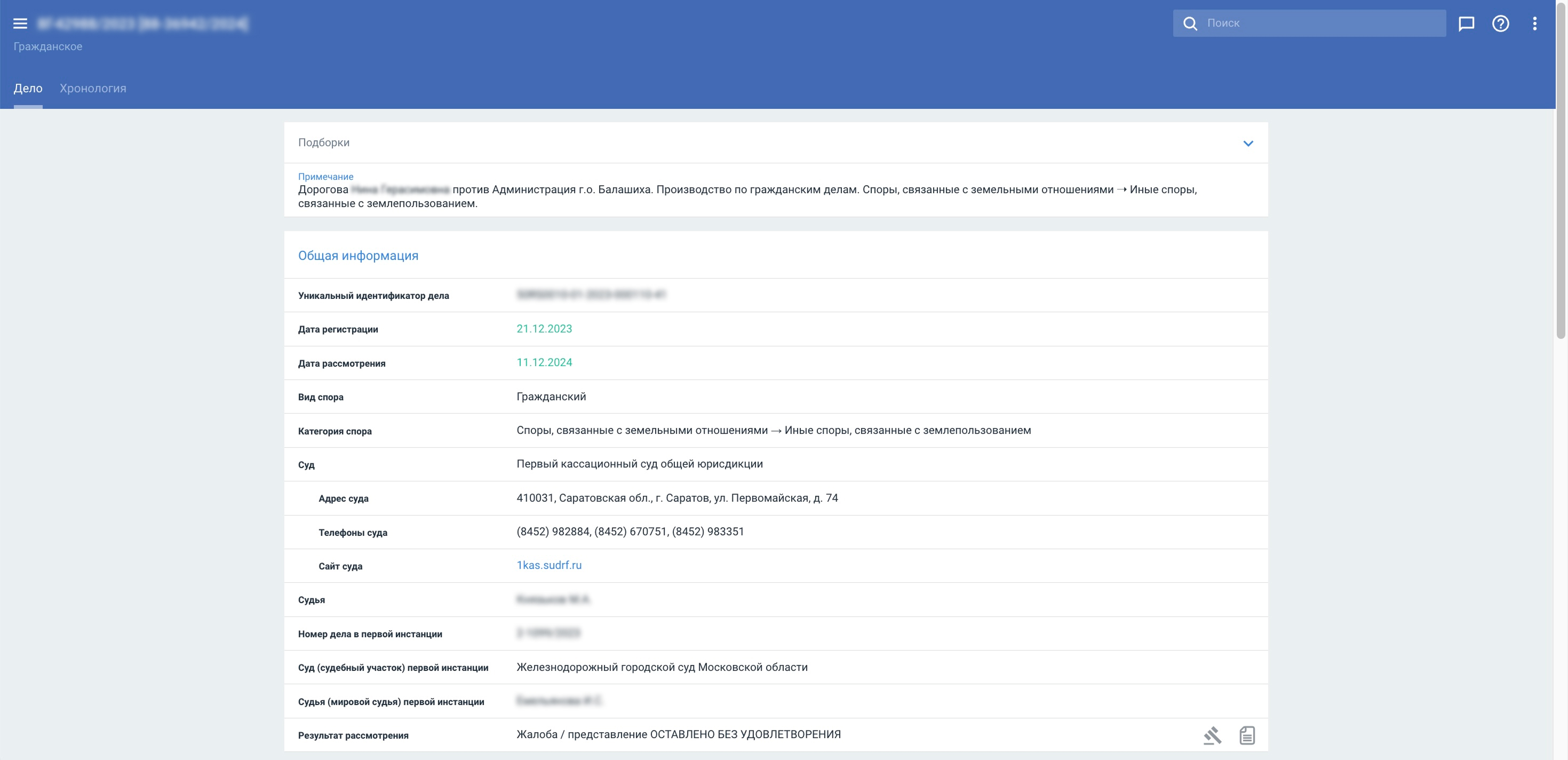Screen dimensions: 1568x760
Task: Click the Гражданское subtitle under the title
Action: (x=47, y=46)
